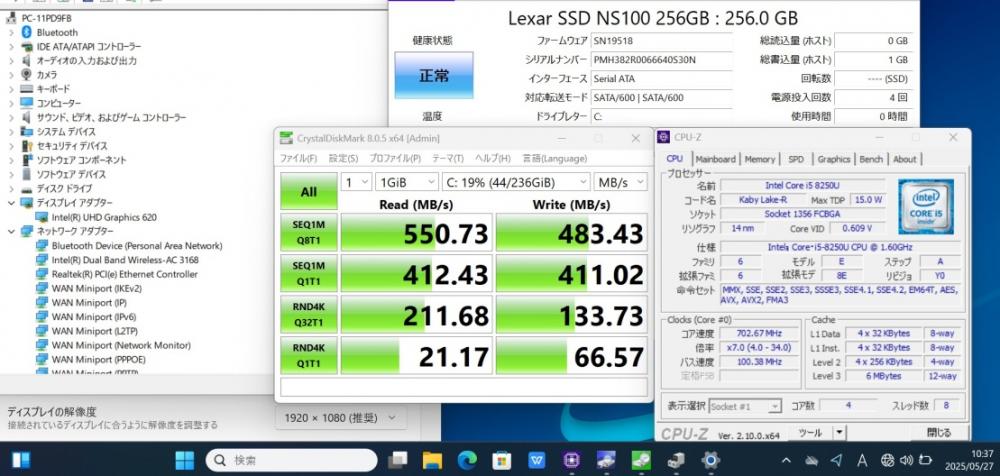Viewport: 1000px width, 476px height.
Task: Open Task View from the taskbar
Action: click(398, 460)
